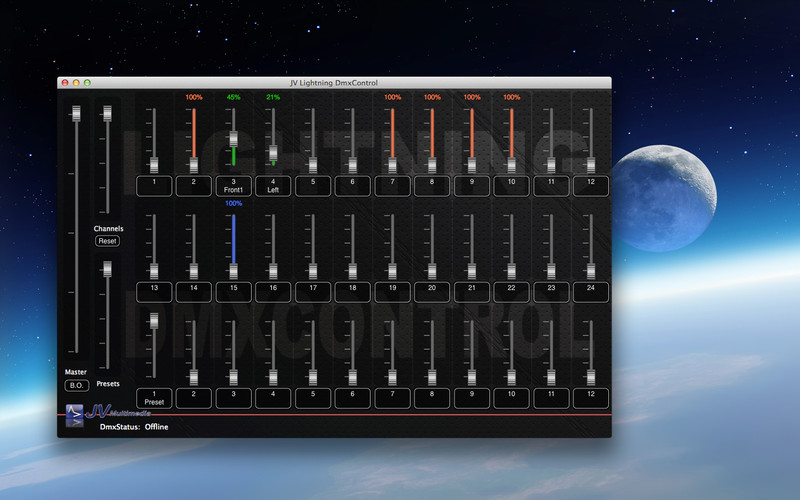Click channel 20 fader handle
Image resolution: width=800 pixels, height=500 pixels.
432,271
